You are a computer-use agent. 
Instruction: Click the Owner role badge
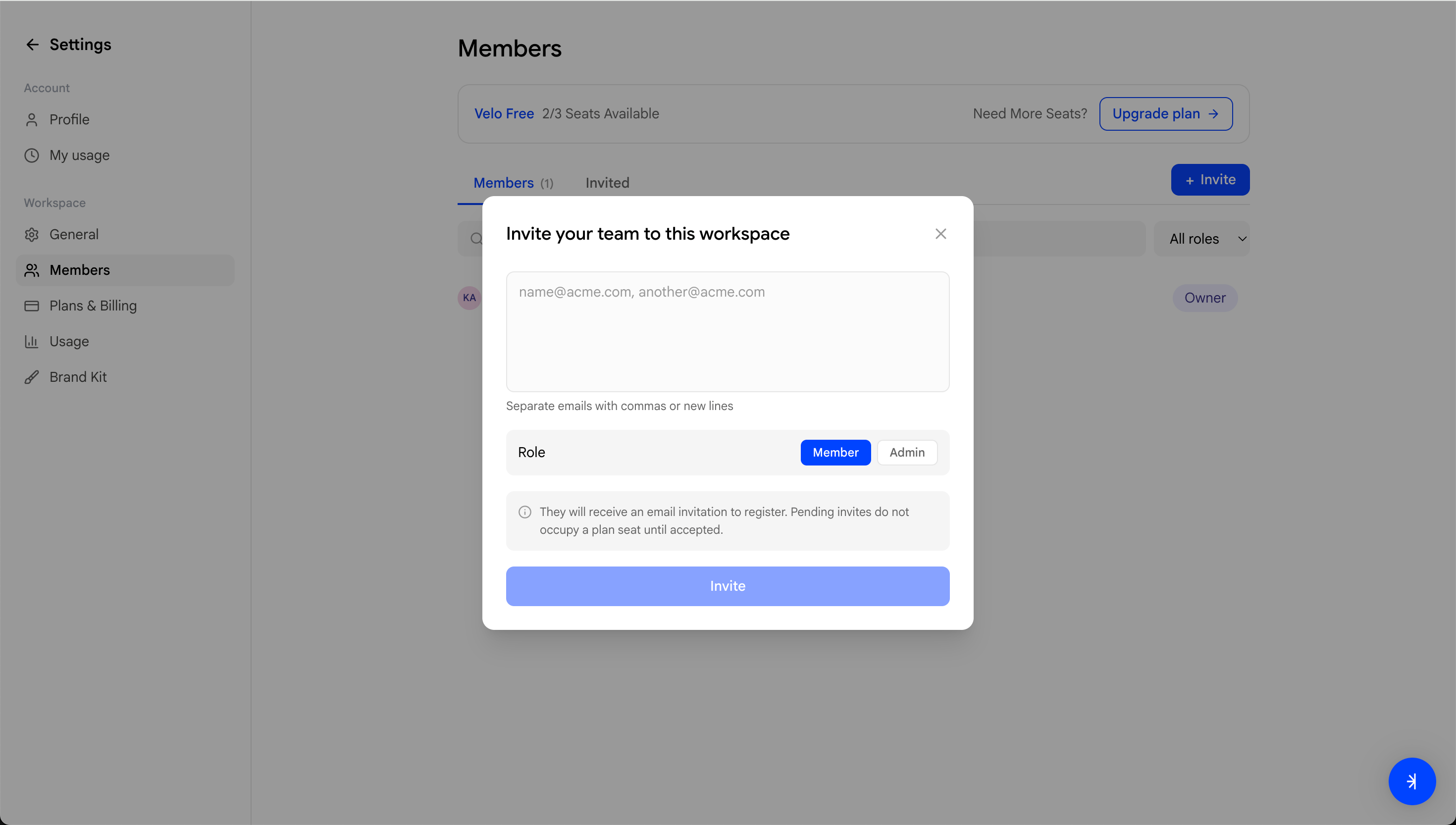[1204, 298]
